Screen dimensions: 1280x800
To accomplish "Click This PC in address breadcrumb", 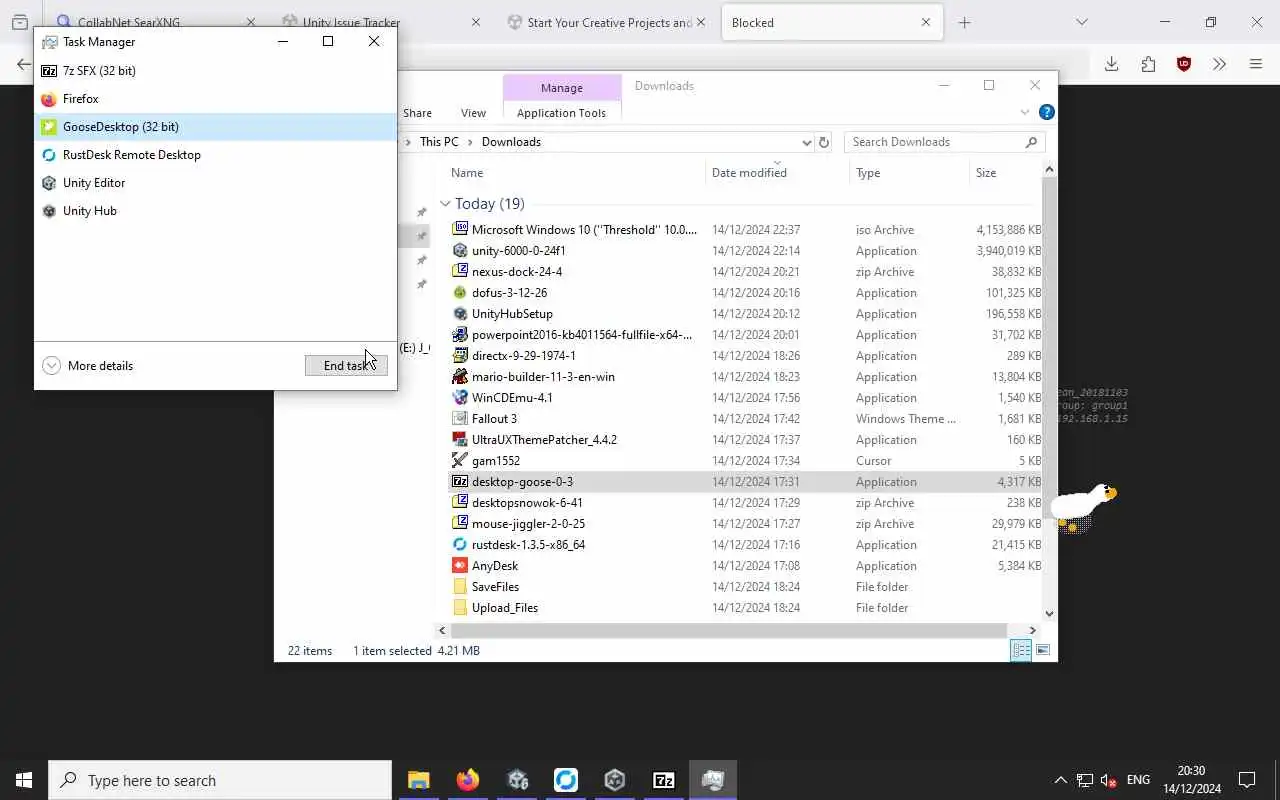I will point(439,142).
